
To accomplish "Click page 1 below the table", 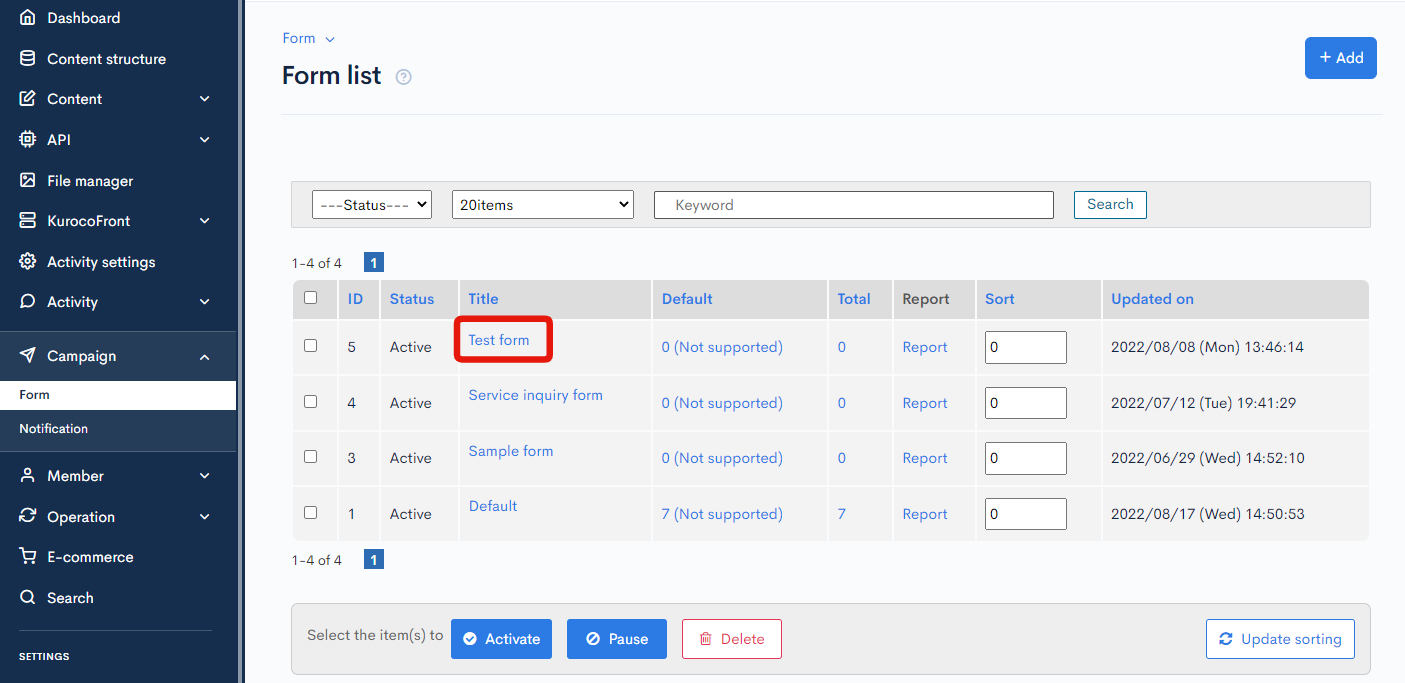I will 374,560.
